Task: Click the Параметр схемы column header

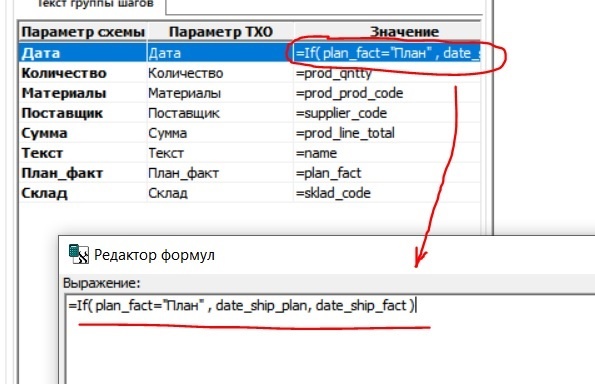Action: pos(83,32)
